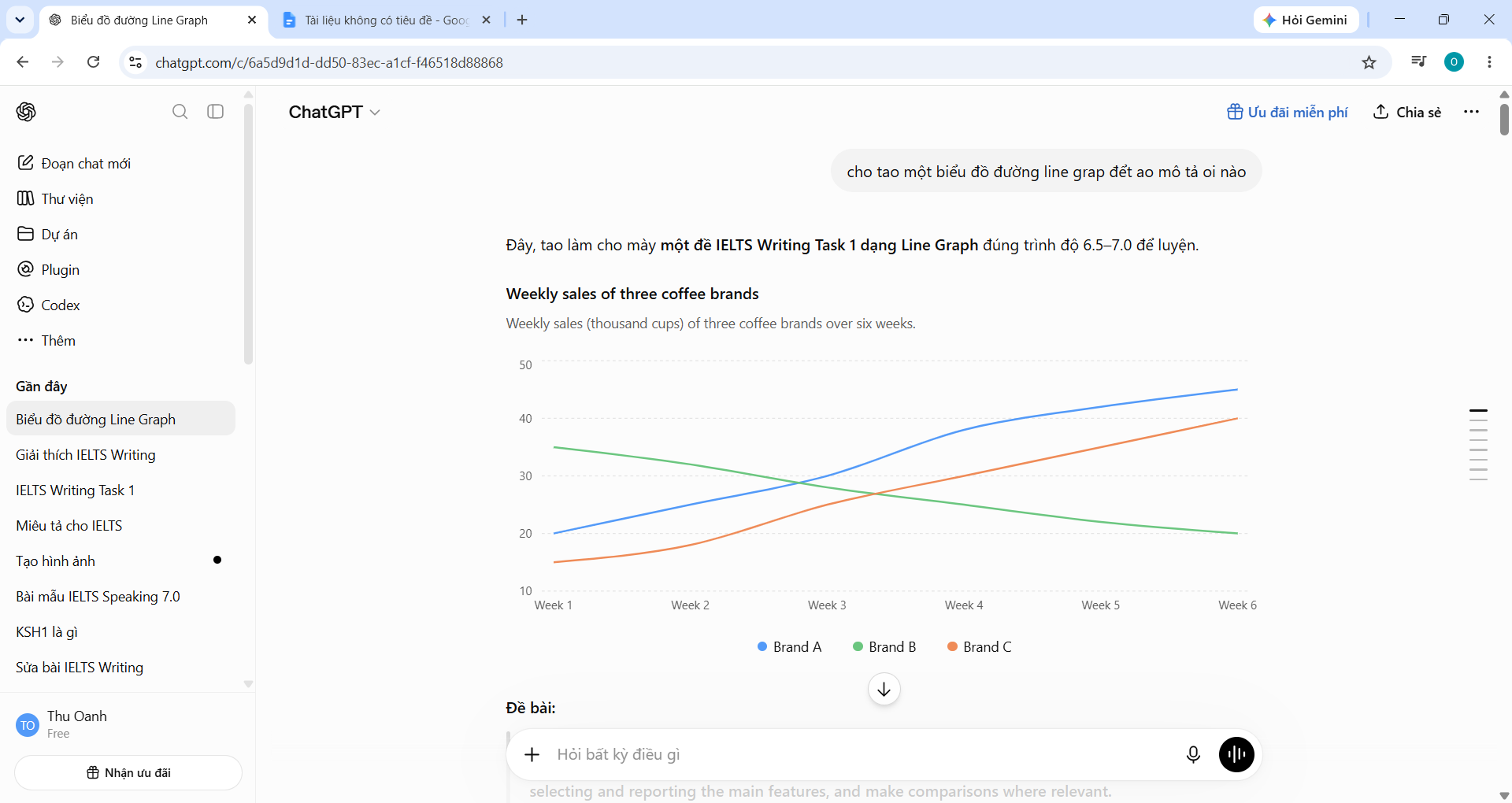Screen dimensions: 1512x803
Task: Click the scroll-to-bottom arrow button
Action: [x=884, y=690]
